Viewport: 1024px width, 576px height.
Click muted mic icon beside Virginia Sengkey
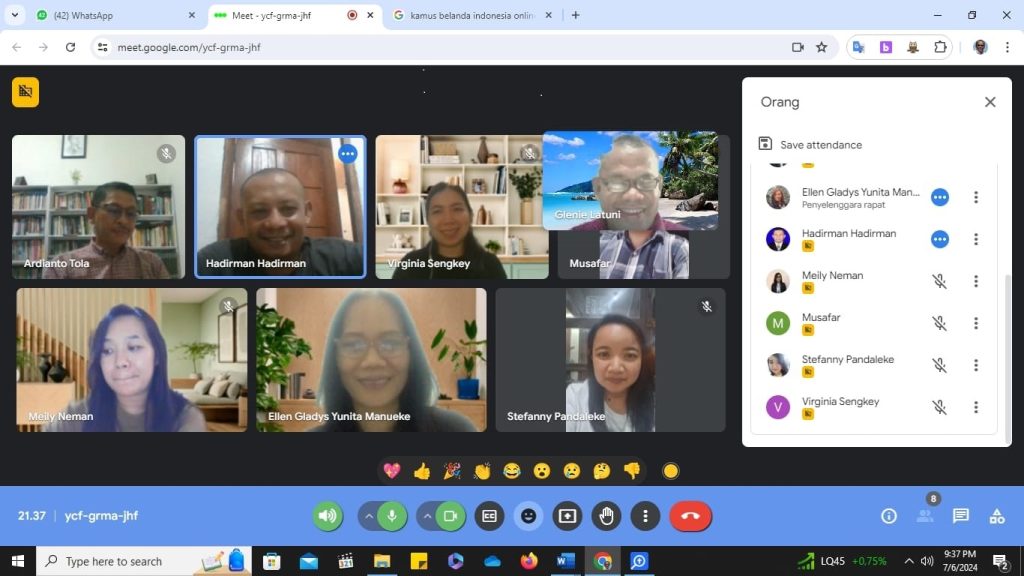point(939,408)
